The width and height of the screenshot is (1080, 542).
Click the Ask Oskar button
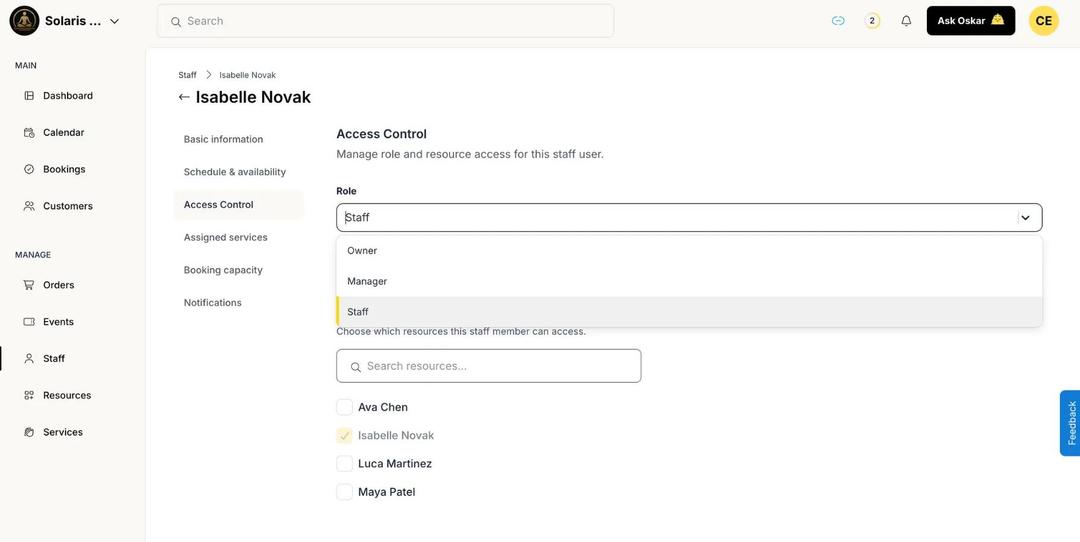tap(970, 21)
